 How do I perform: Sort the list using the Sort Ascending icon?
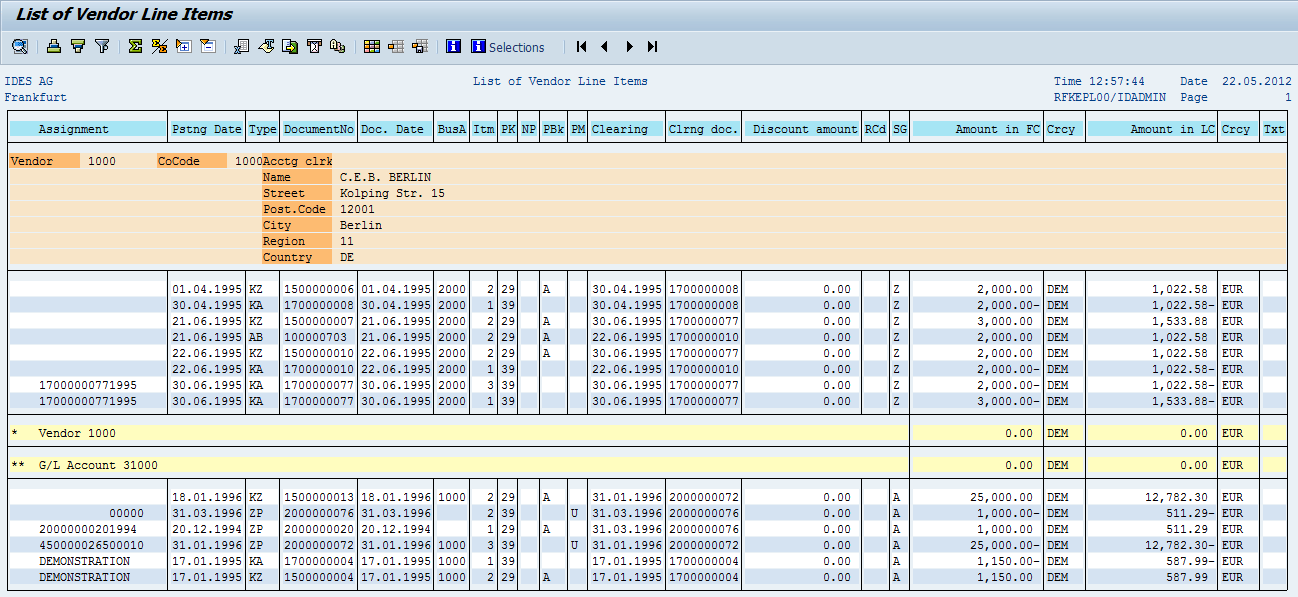point(78,46)
